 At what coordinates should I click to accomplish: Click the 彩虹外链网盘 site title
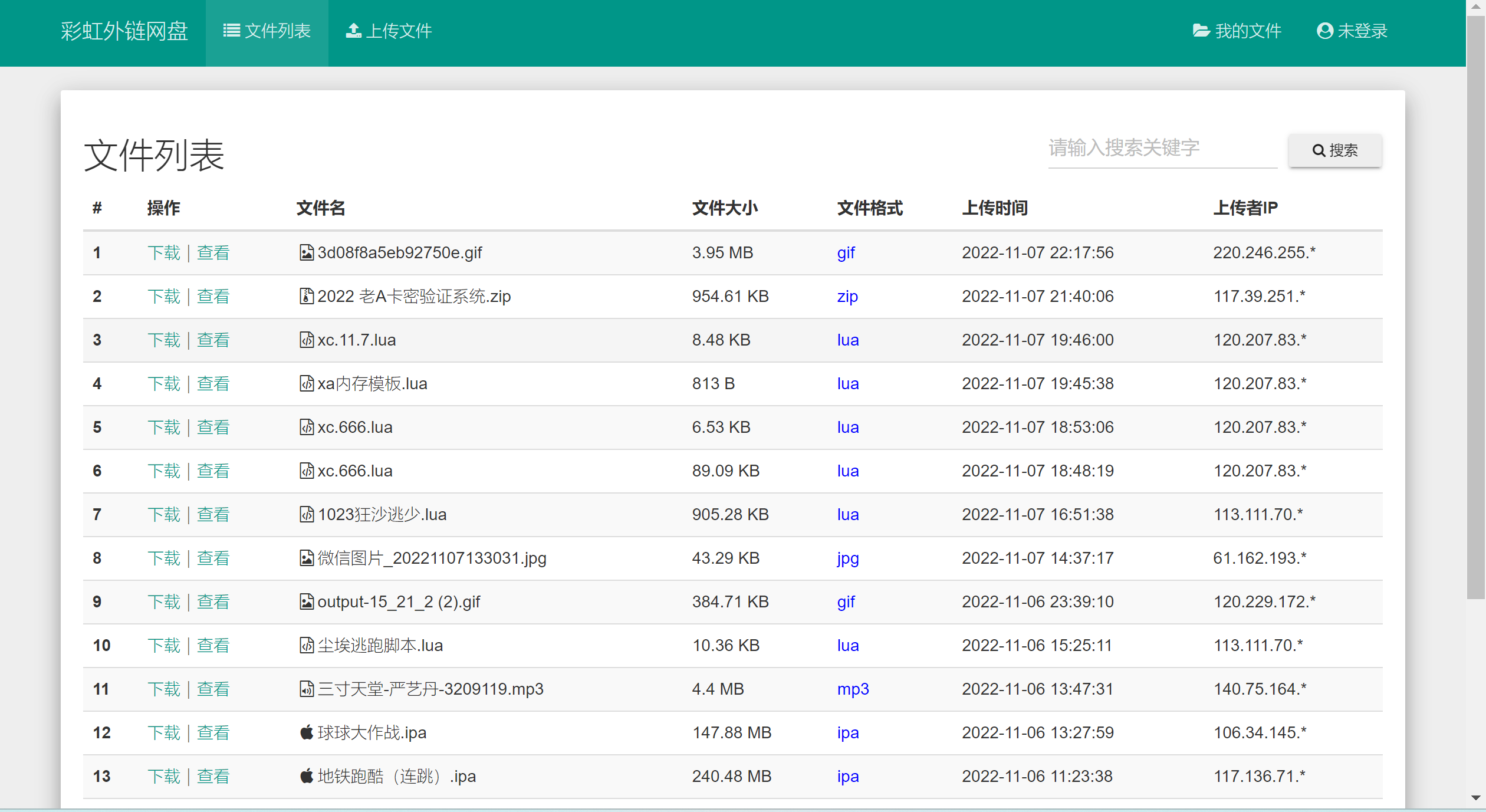click(x=124, y=31)
